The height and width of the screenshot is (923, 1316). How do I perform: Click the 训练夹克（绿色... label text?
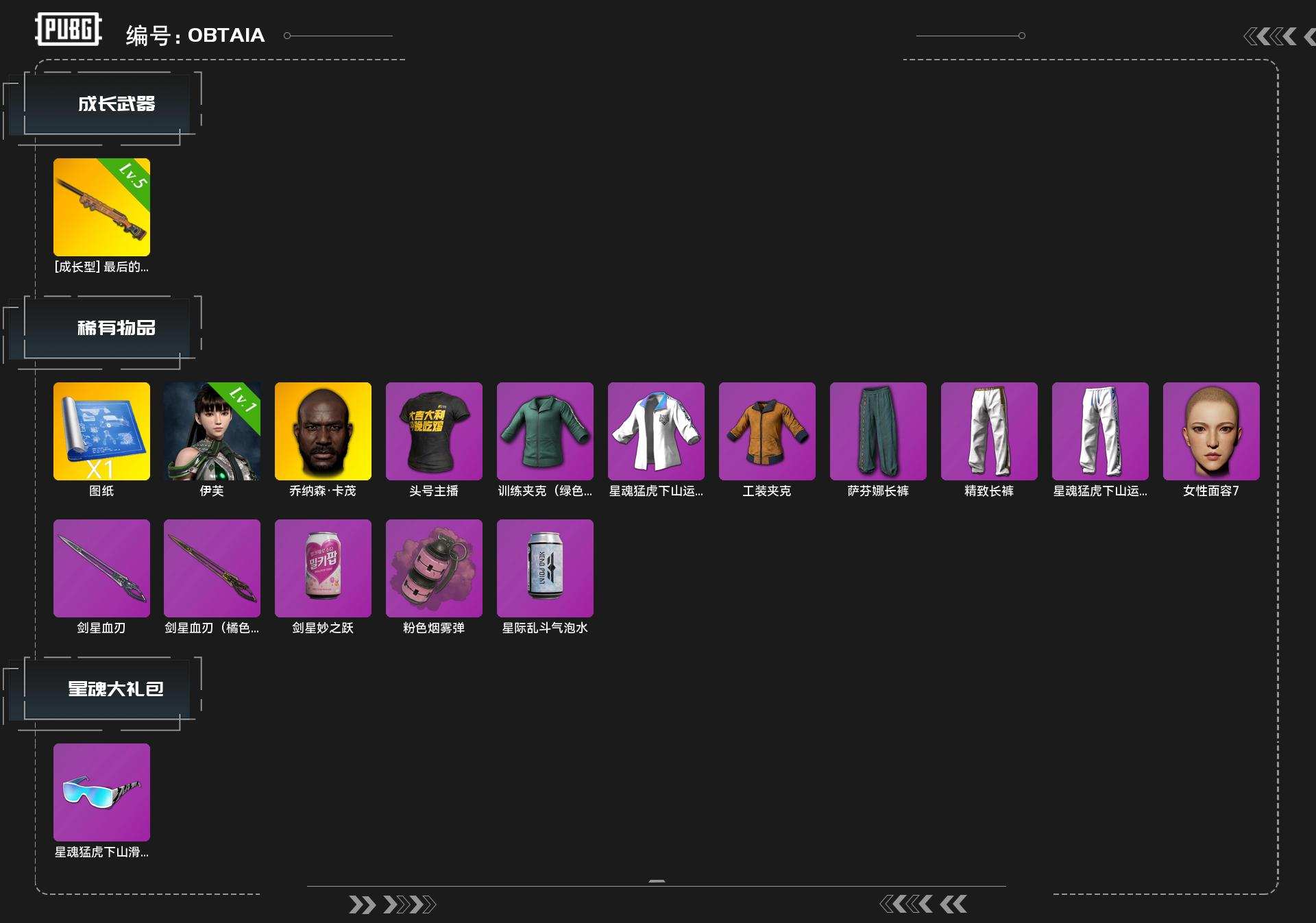[x=545, y=491]
